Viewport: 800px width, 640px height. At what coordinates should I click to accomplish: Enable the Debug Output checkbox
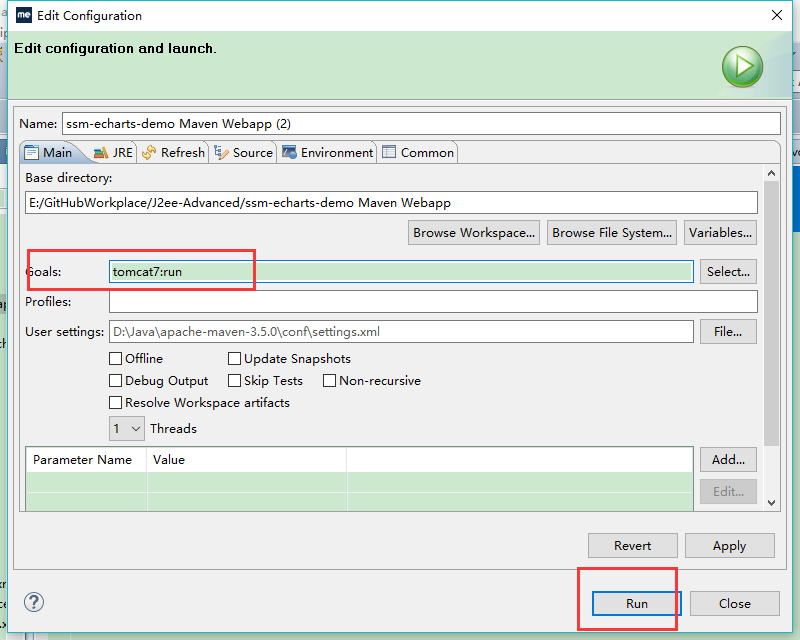pos(116,381)
